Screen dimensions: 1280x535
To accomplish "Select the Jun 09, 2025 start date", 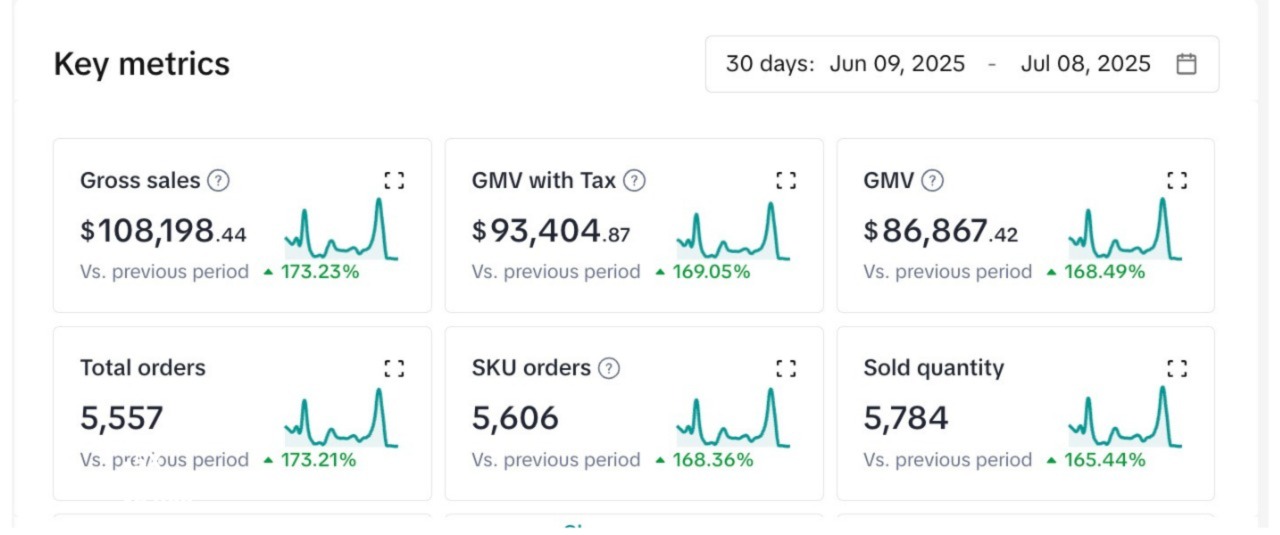I will click(x=897, y=64).
